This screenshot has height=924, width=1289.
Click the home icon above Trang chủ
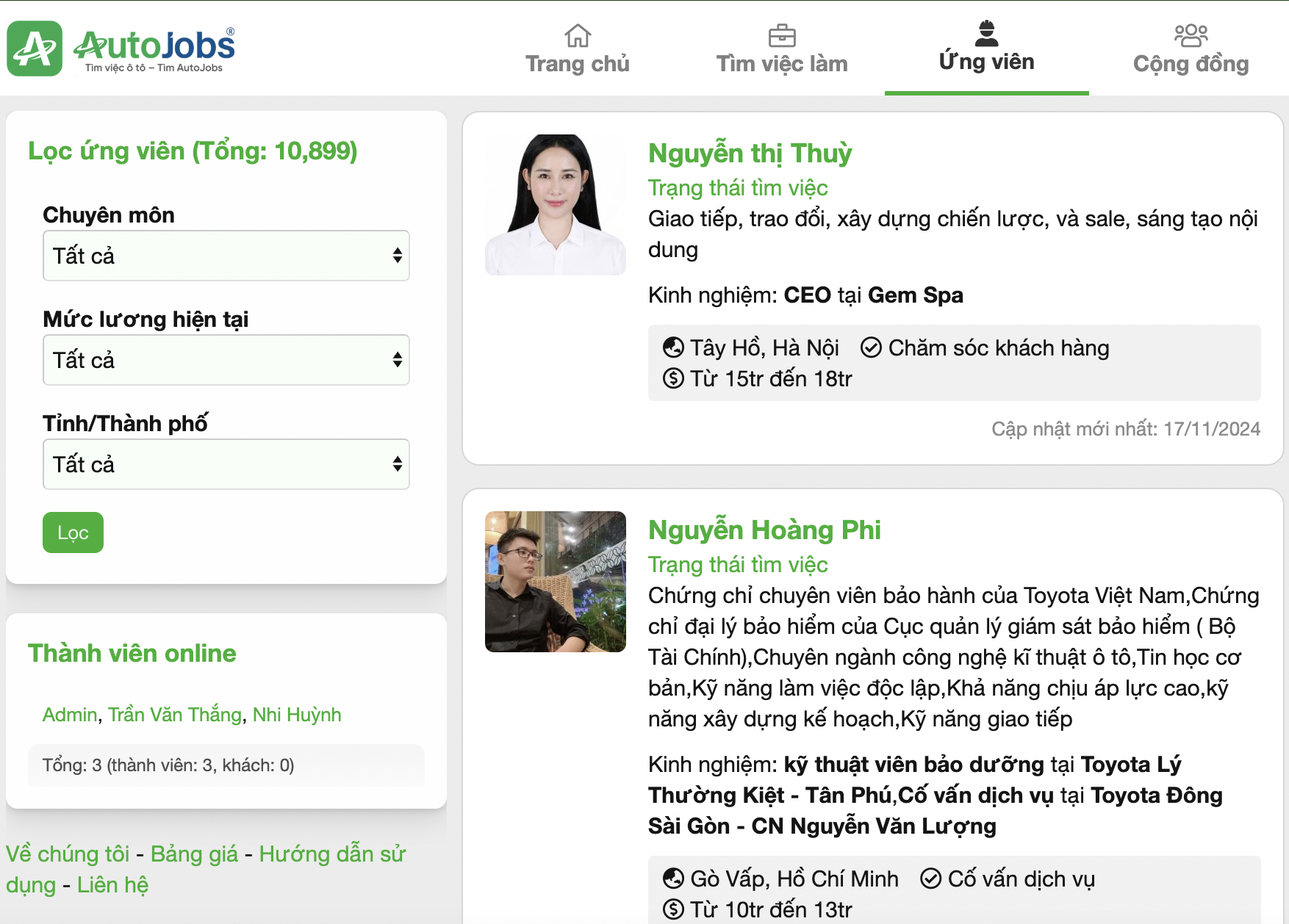coord(578,35)
